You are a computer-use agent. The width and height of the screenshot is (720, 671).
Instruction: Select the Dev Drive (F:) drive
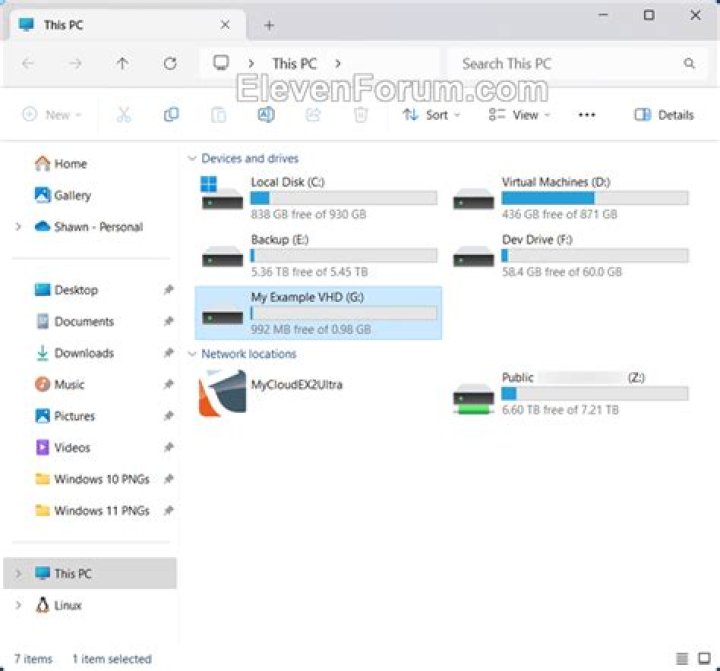[x=570, y=255]
